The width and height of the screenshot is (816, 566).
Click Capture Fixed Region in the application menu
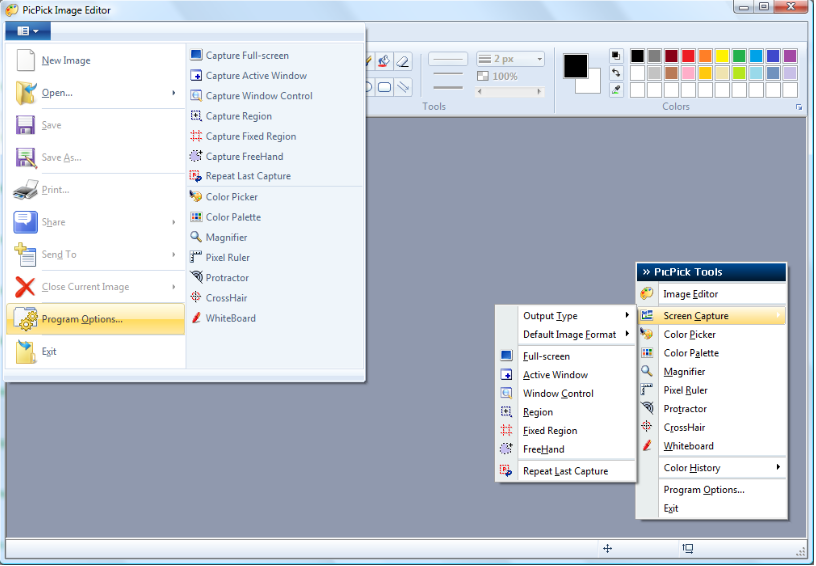[x=250, y=136]
